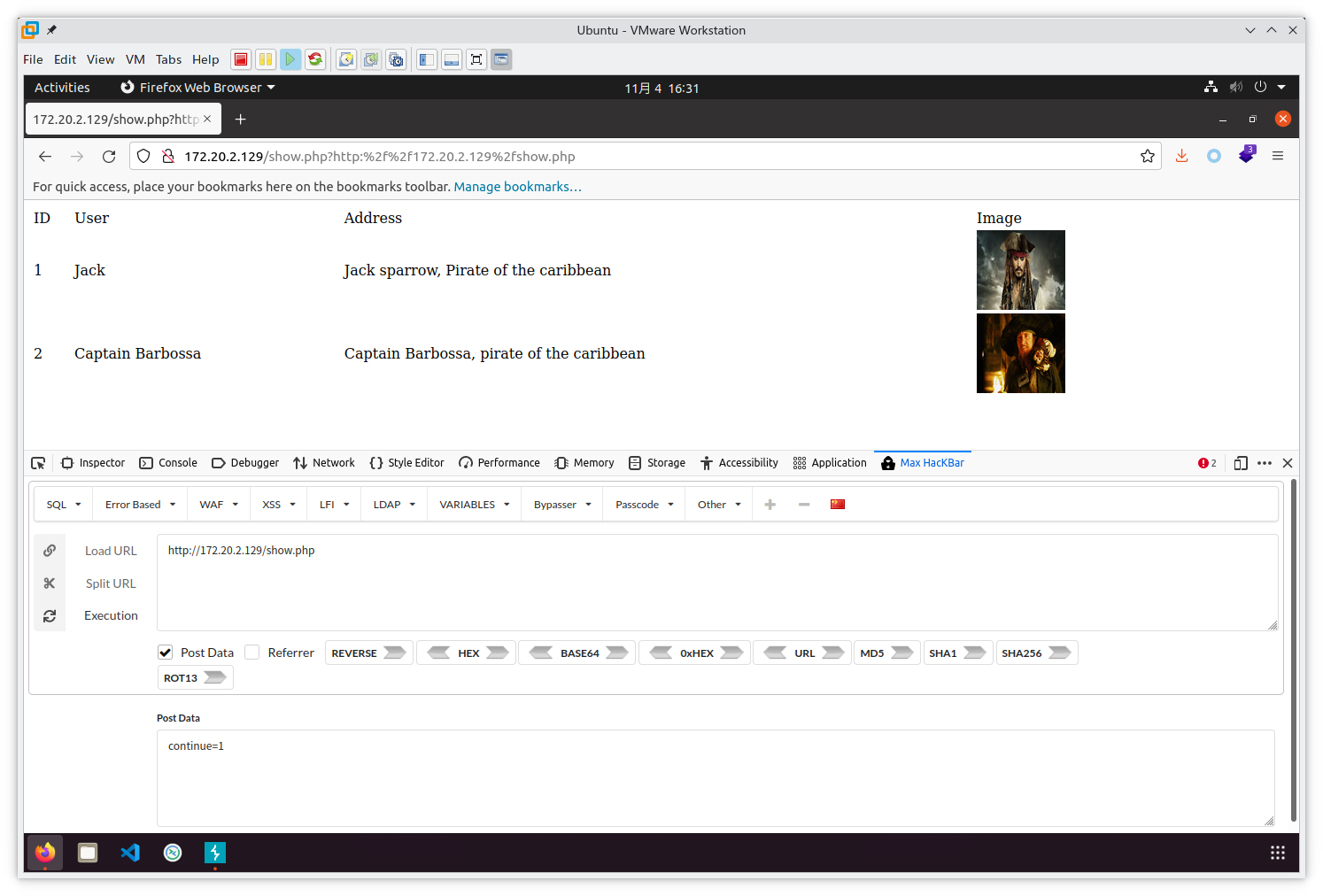The width and height of the screenshot is (1323, 896).
Task: Expand the LDAP dropdown
Action: (394, 505)
